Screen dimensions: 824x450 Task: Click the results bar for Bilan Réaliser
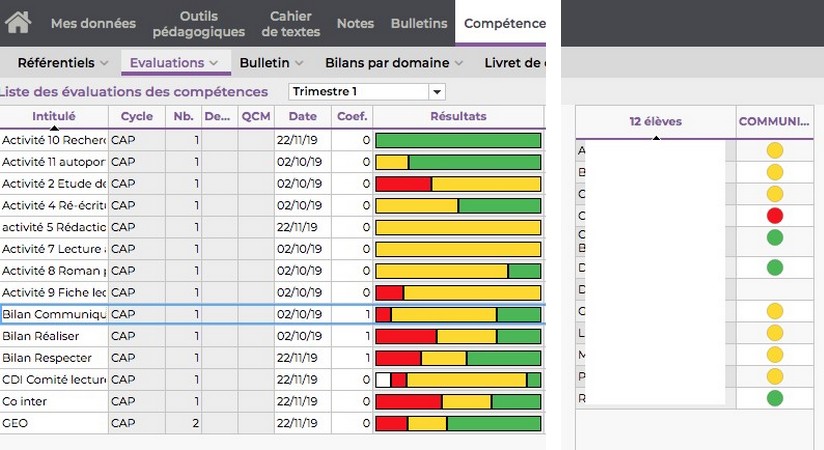tap(458, 336)
